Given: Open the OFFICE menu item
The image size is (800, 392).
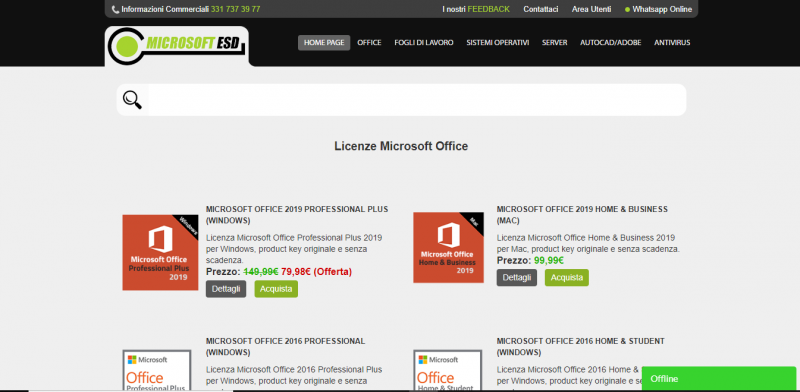Looking at the screenshot, I should [x=369, y=43].
